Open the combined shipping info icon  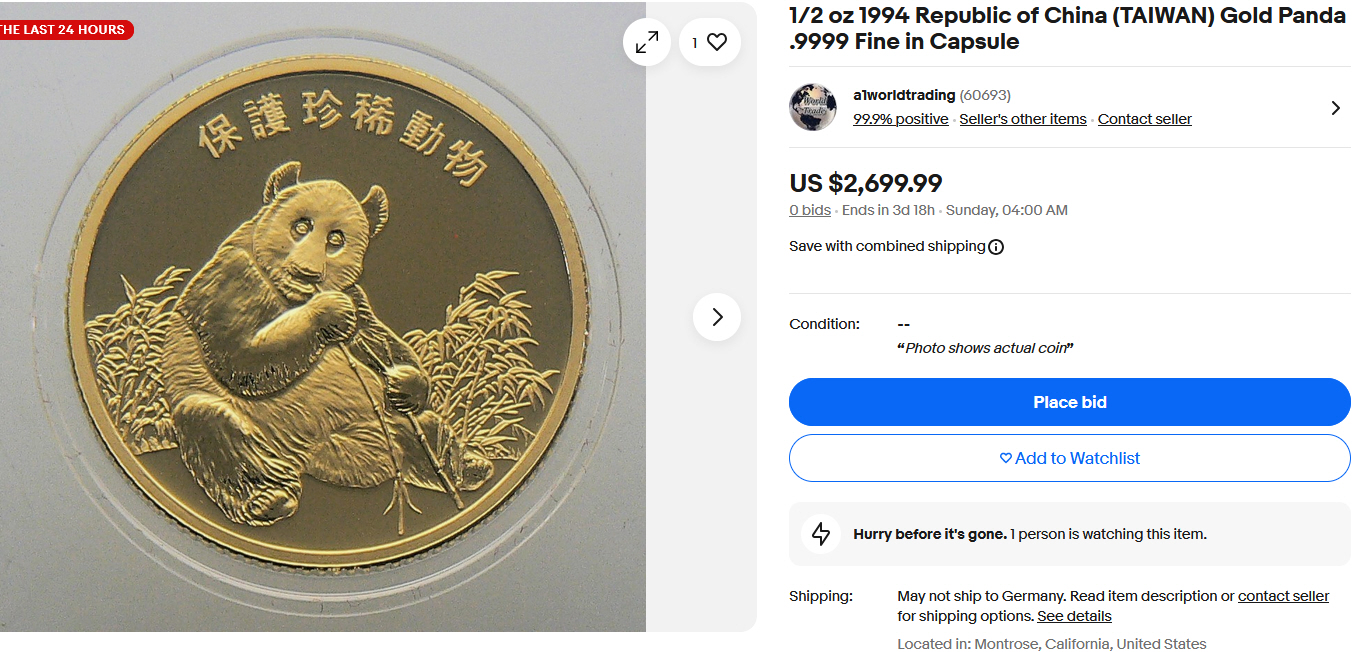click(x=996, y=247)
